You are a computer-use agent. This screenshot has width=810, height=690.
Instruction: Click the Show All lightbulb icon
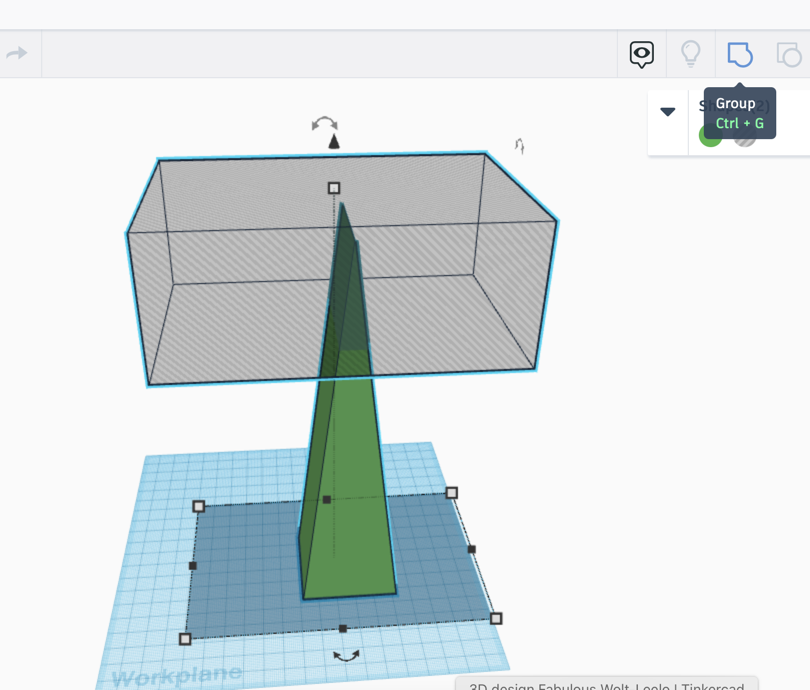click(x=691, y=53)
